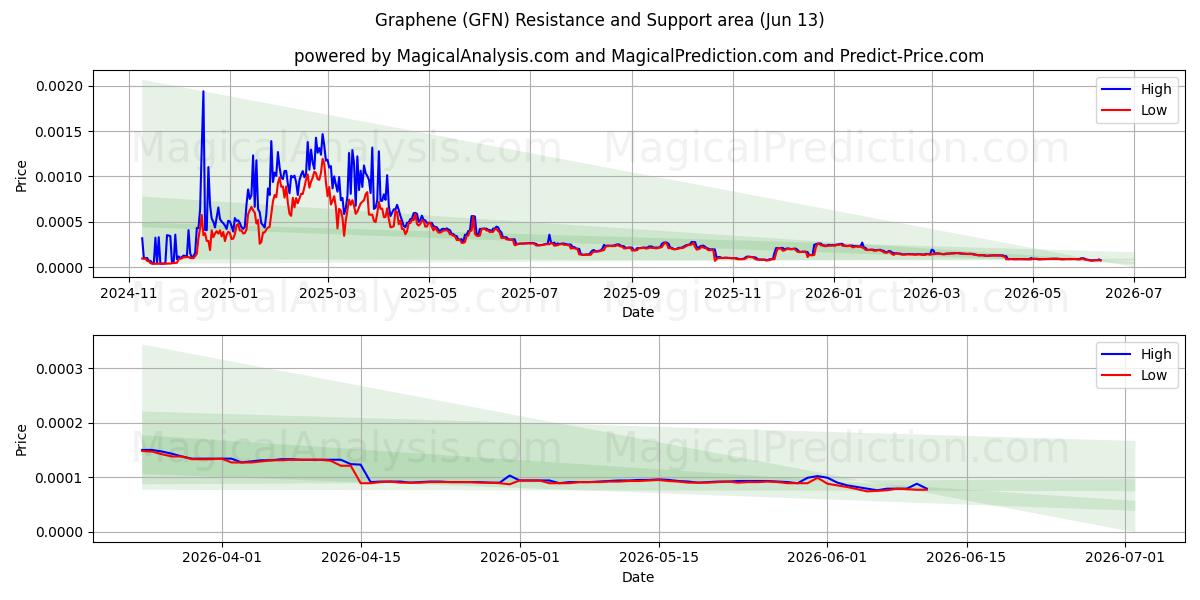
Task: Click the 0.0015 y-axis label in top chart
Action: point(60,132)
